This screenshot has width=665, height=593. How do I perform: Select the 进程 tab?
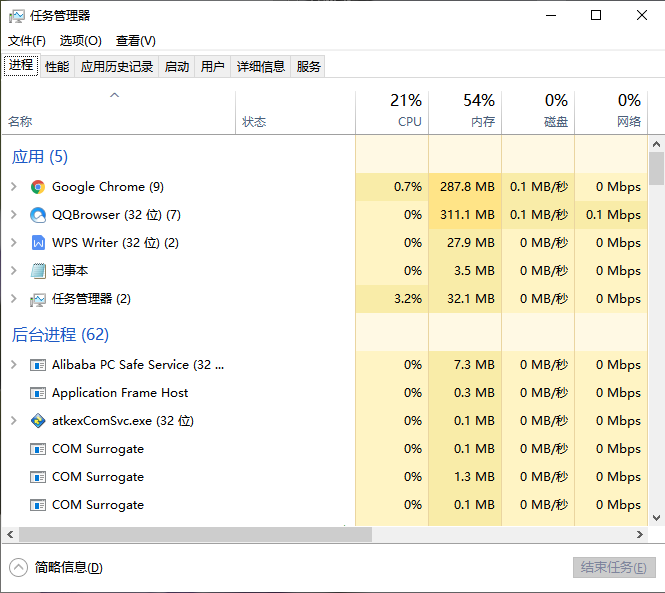(21, 65)
